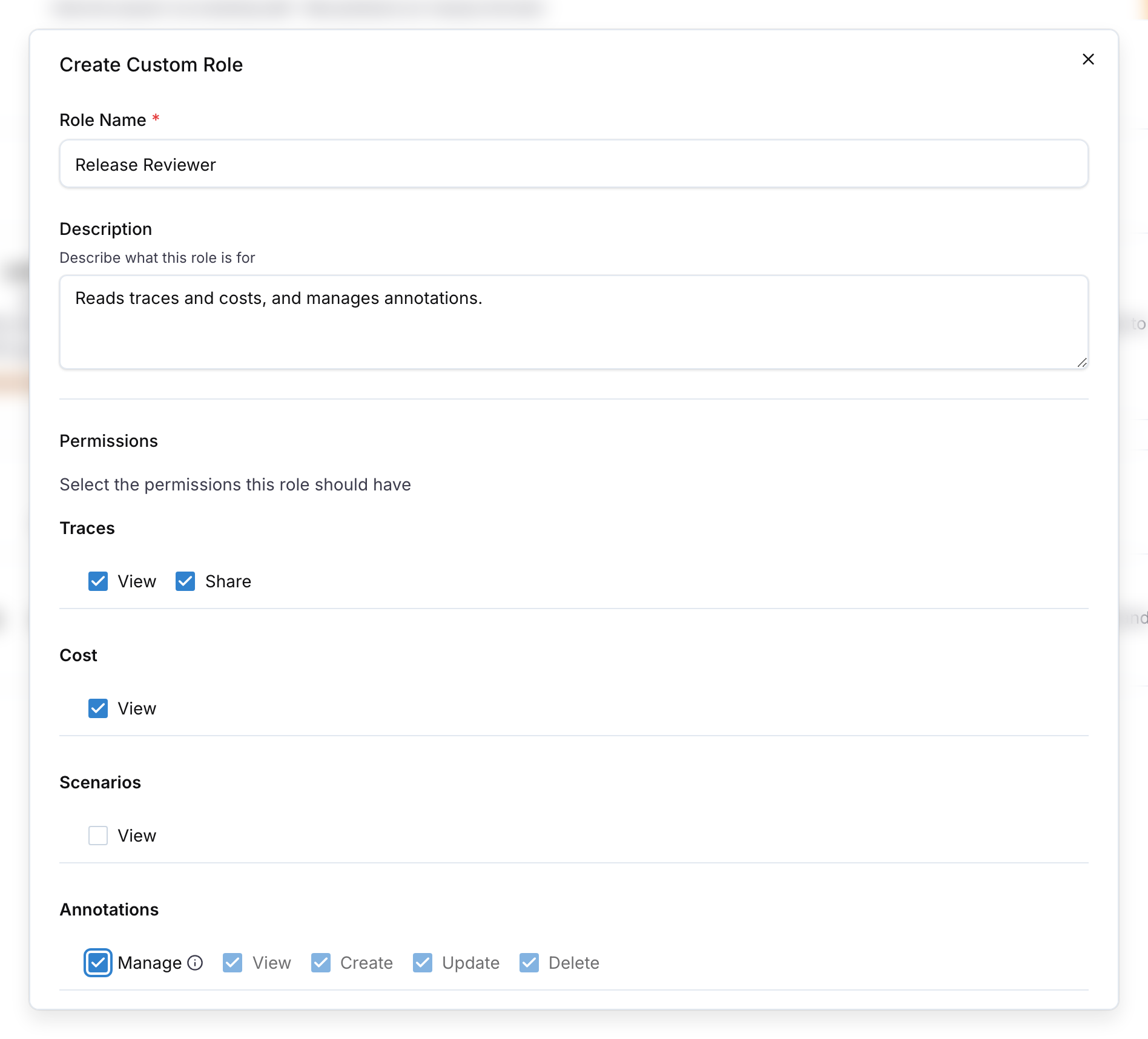Screen dimensions: 1148x1039
Task: Click the description textarea resize handle
Action: [x=1082, y=362]
